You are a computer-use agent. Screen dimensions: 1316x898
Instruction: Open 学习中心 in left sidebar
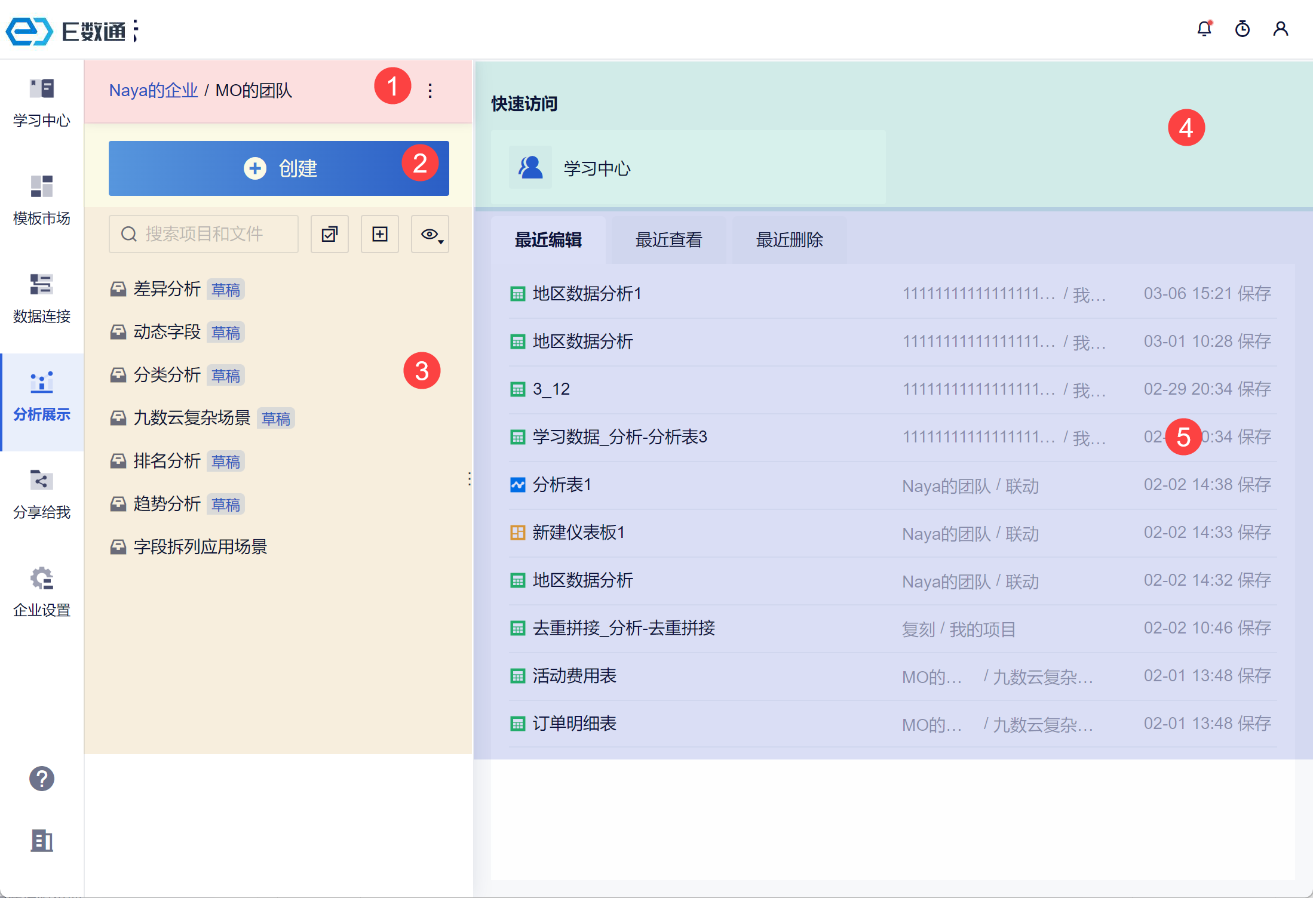(x=42, y=103)
